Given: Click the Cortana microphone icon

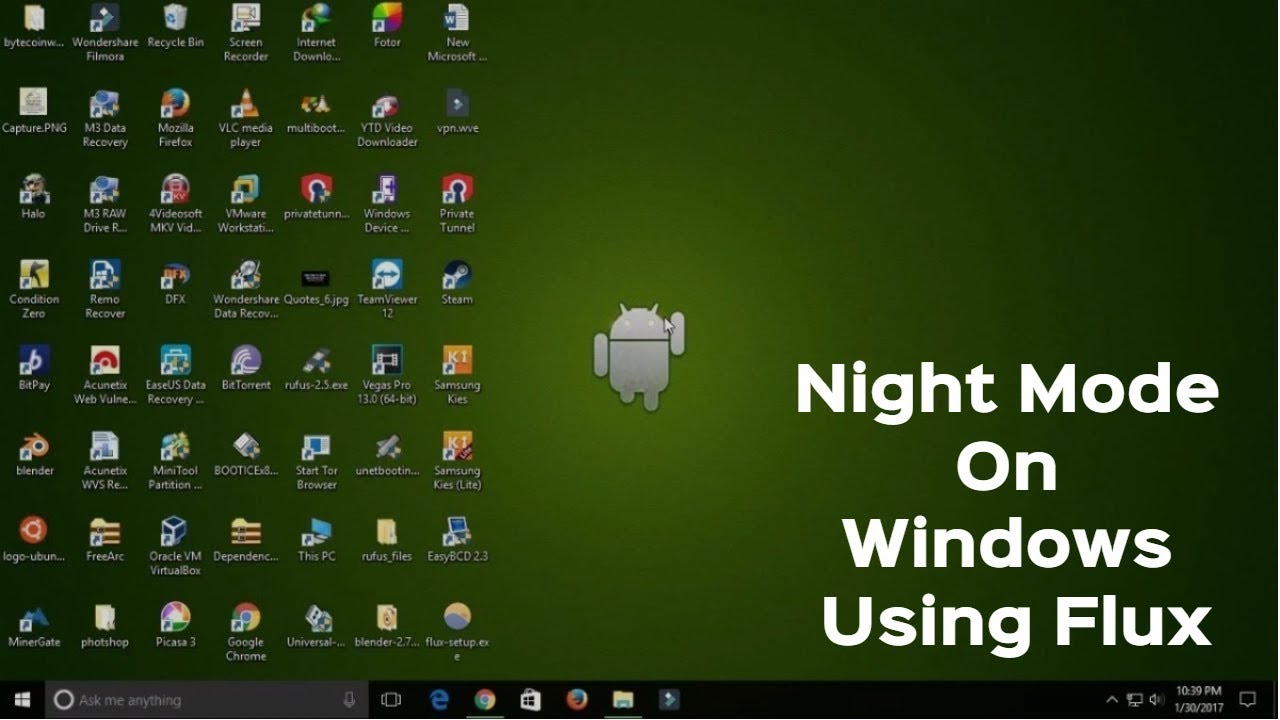Looking at the screenshot, I should [349, 700].
